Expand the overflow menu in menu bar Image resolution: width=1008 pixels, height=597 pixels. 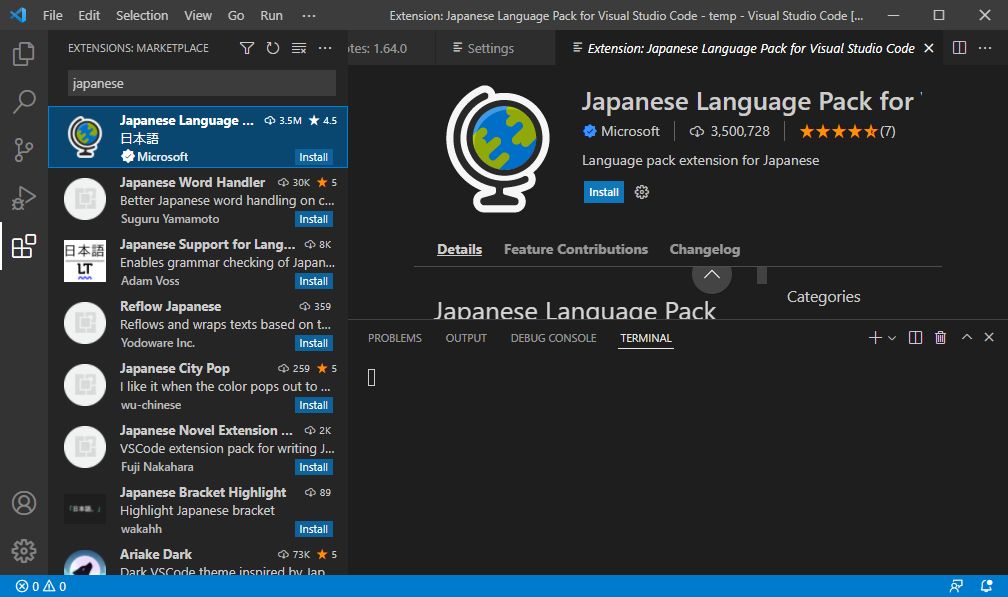click(x=309, y=15)
